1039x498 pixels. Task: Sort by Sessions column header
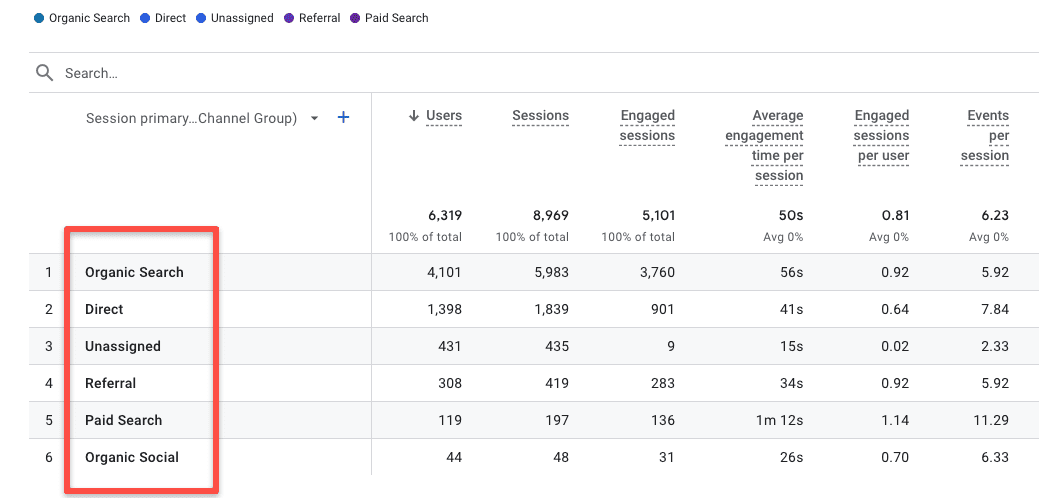click(x=540, y=116)
